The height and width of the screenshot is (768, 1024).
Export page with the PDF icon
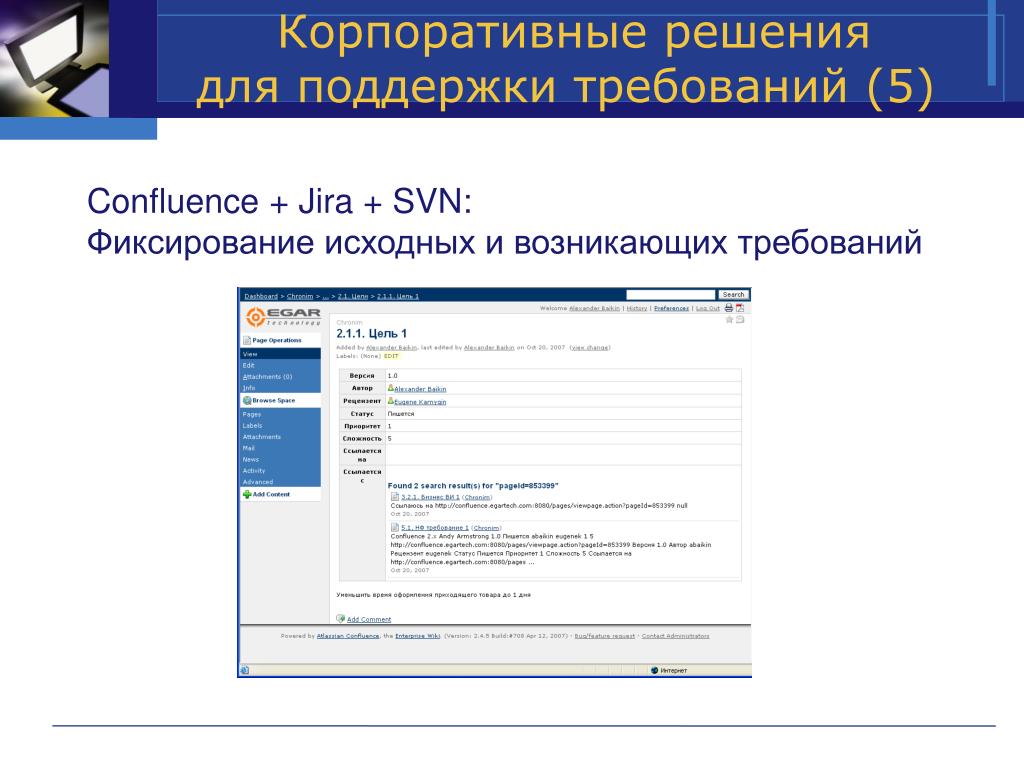click(740, 308)
